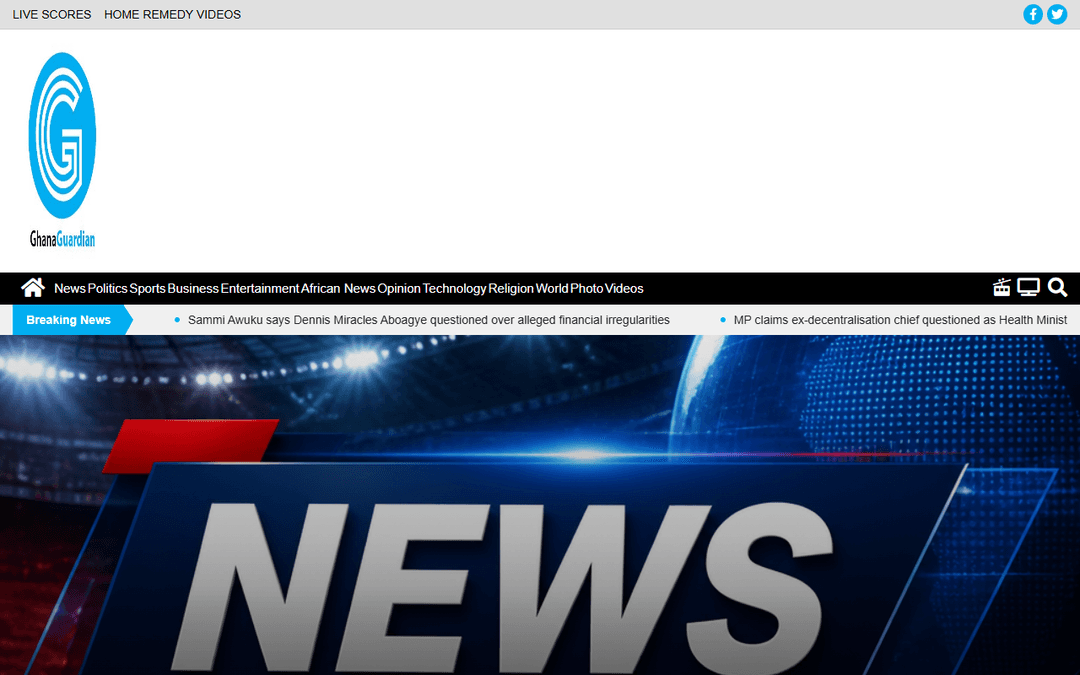Go to the Sports section
Image resolution: width=1080 pixels, height=675 pixels.
tap(147, 289)
